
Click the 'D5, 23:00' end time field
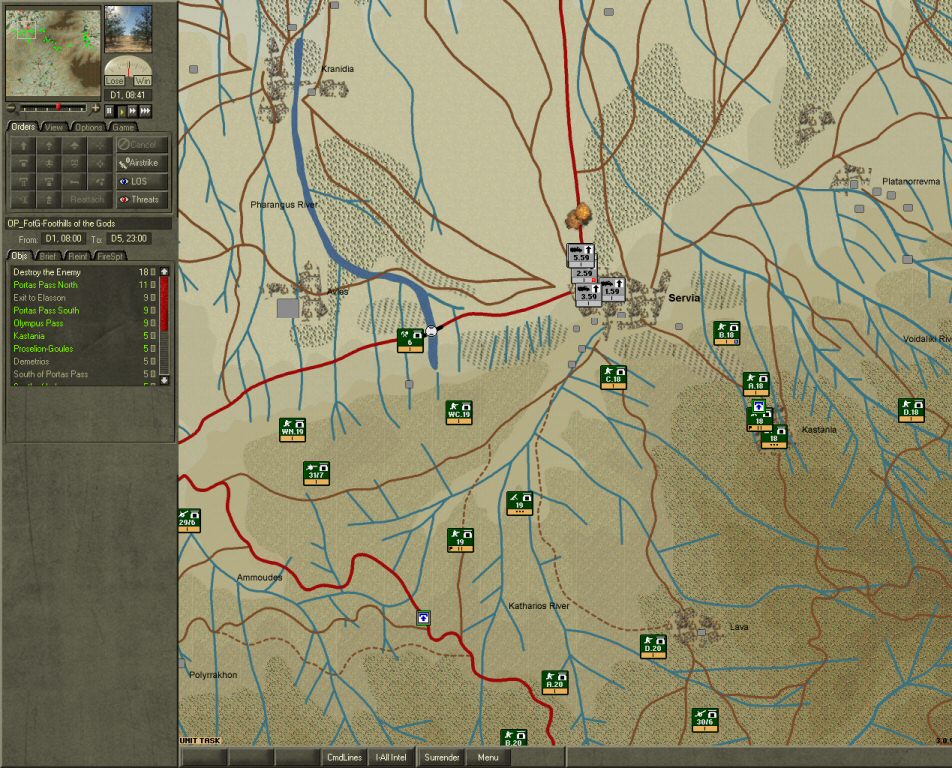coord(129,239)
